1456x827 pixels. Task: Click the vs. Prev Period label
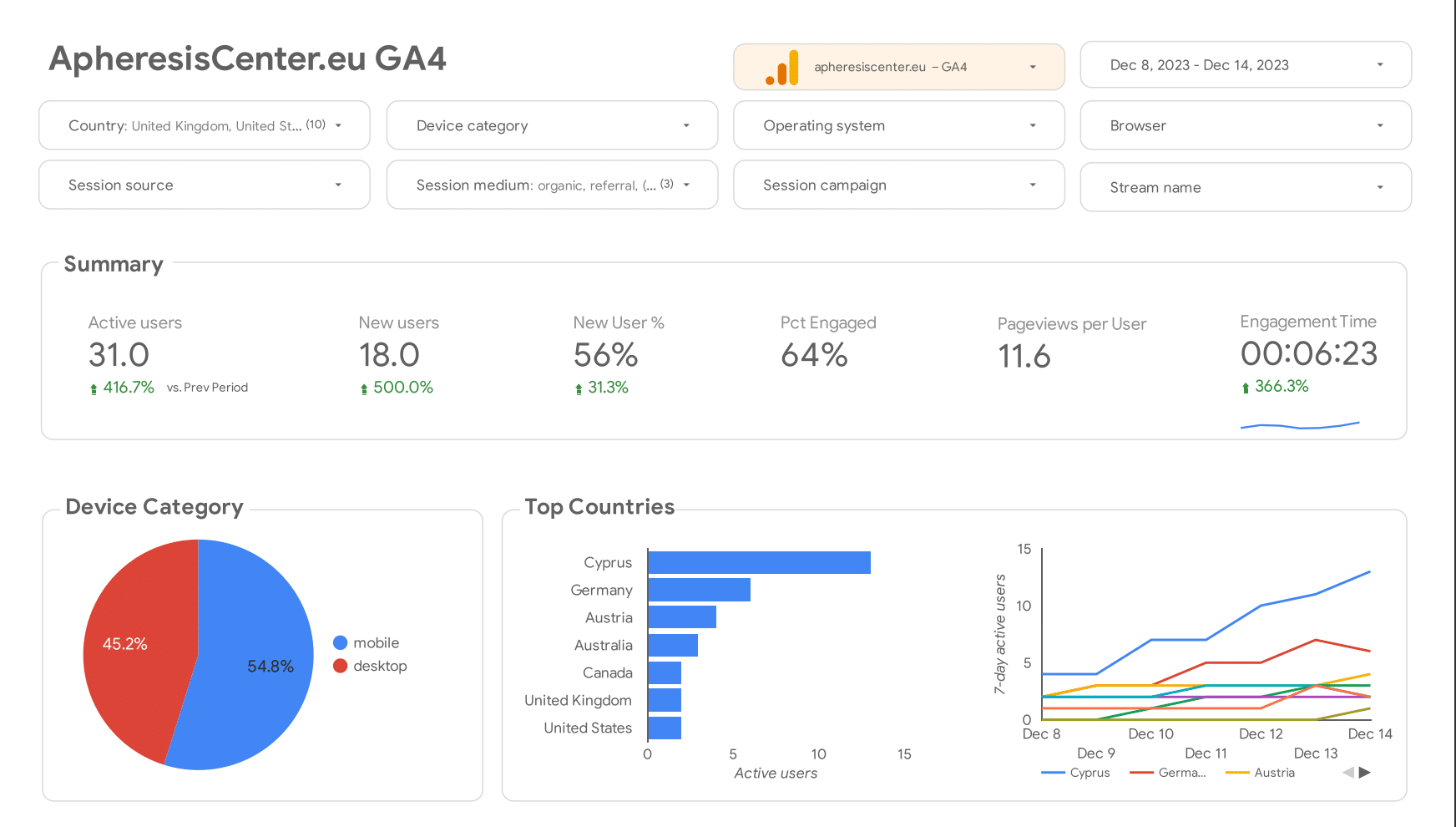[207, 388]
